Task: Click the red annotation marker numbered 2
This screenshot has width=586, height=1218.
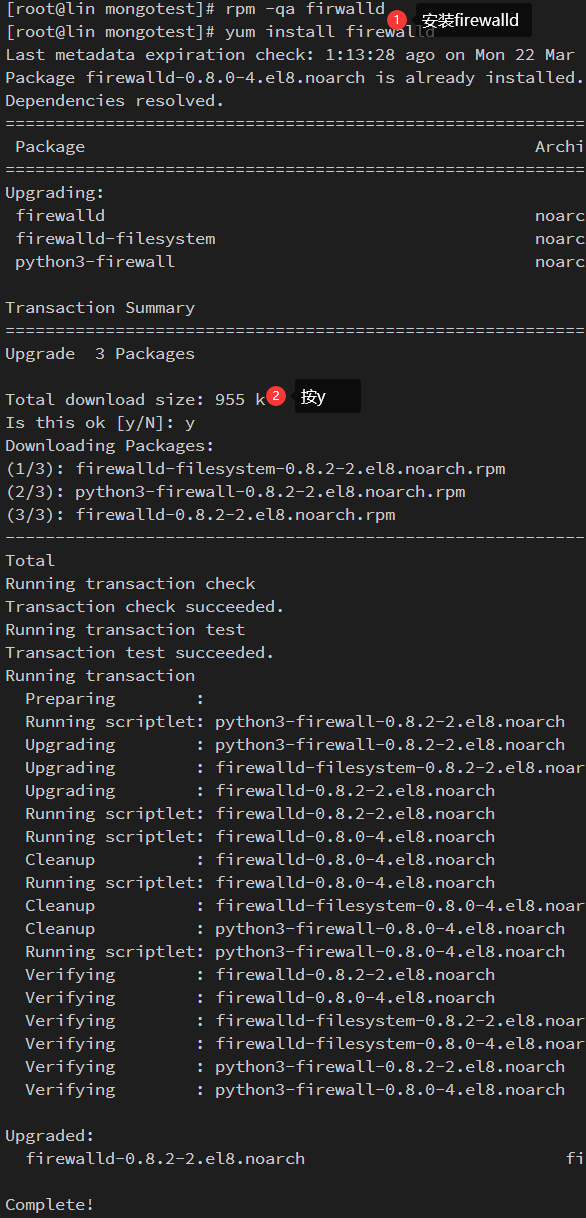Action: pos(276,395)
